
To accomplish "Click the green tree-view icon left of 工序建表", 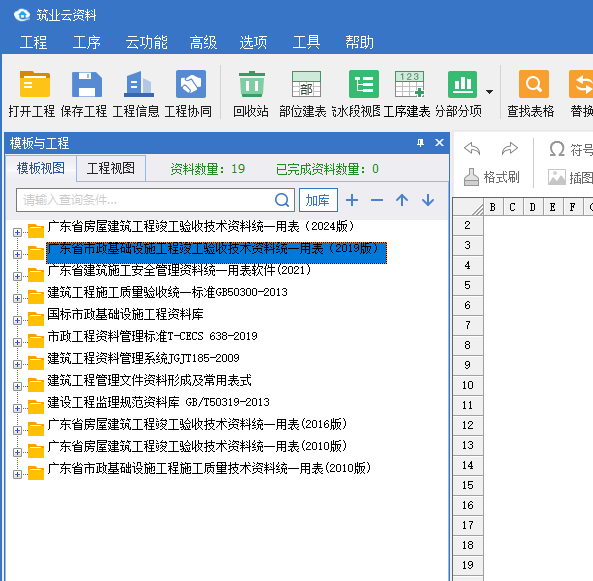I will coord(363,84).
